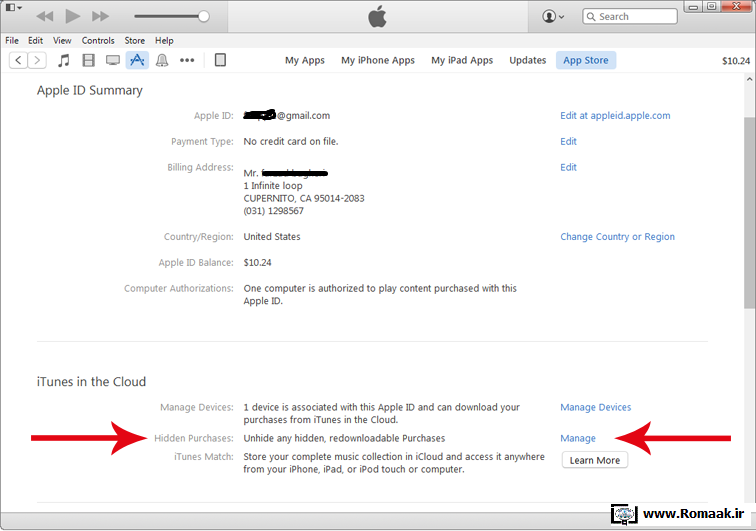The image size is (756, 531).
Task: Skip forward to next track
Action: 100,16
